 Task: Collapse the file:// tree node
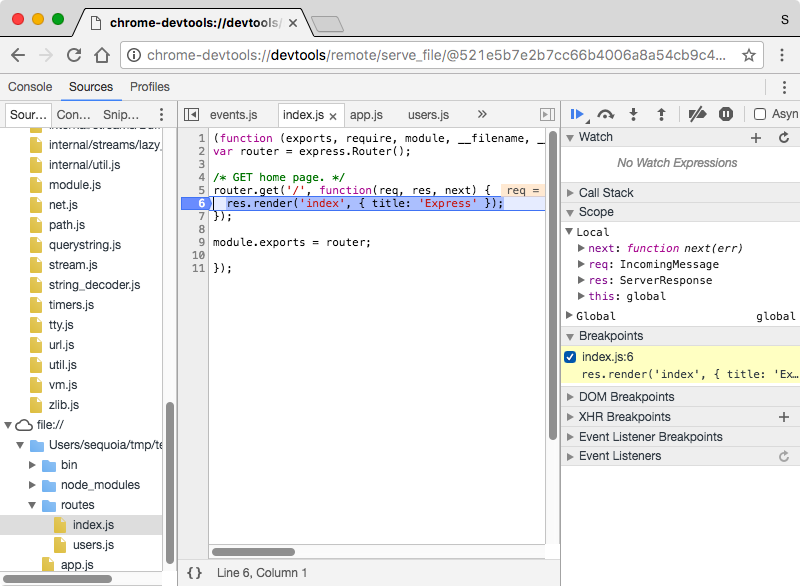coord(8,425)
